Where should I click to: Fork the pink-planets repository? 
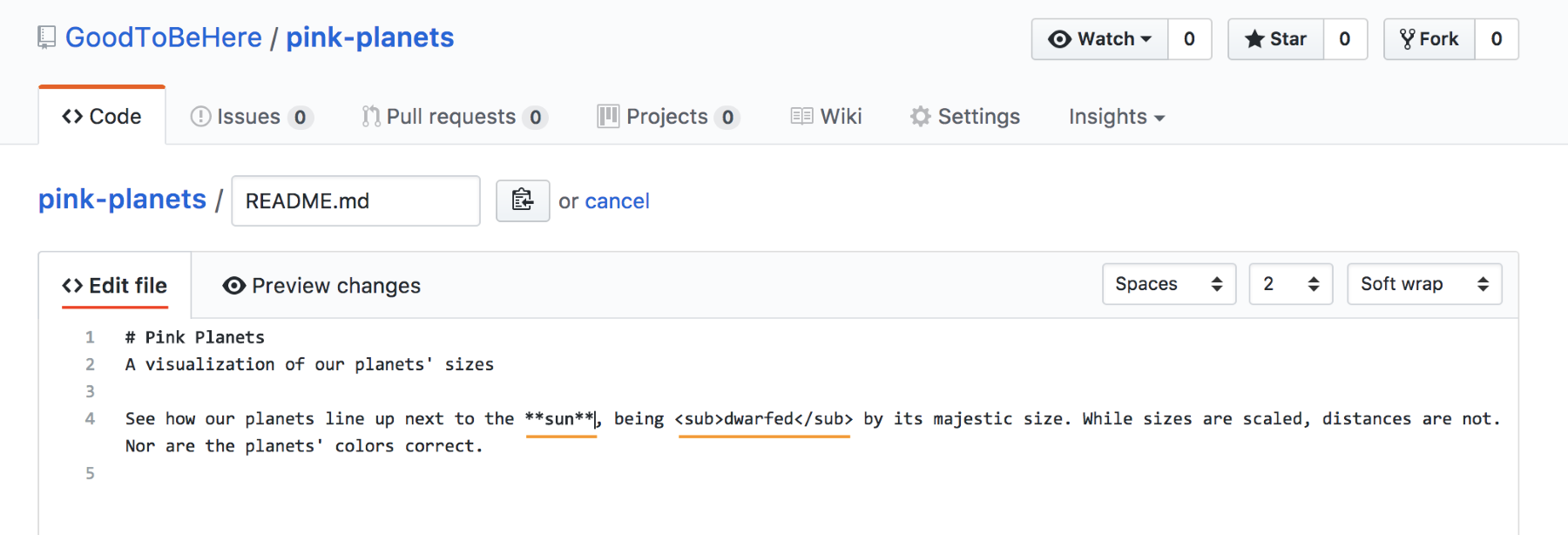click(x=1429, y=39)
